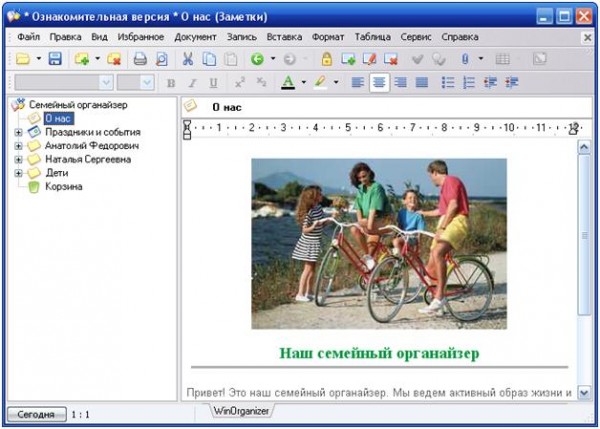The height and width of the screenshot is (429, 600).
Task: Open the dropdown arrow beside Open folder icon
Action: pos(39,59)
